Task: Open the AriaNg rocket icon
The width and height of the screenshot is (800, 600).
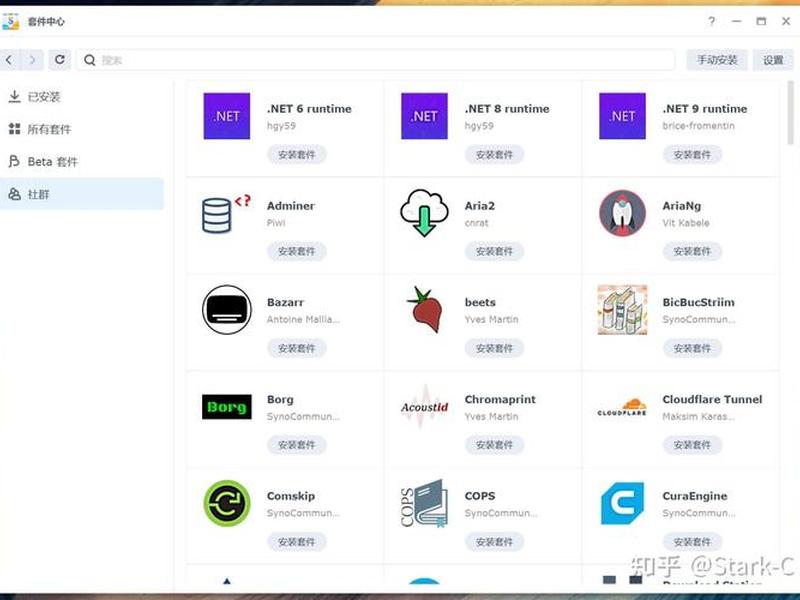Action: 622,213
